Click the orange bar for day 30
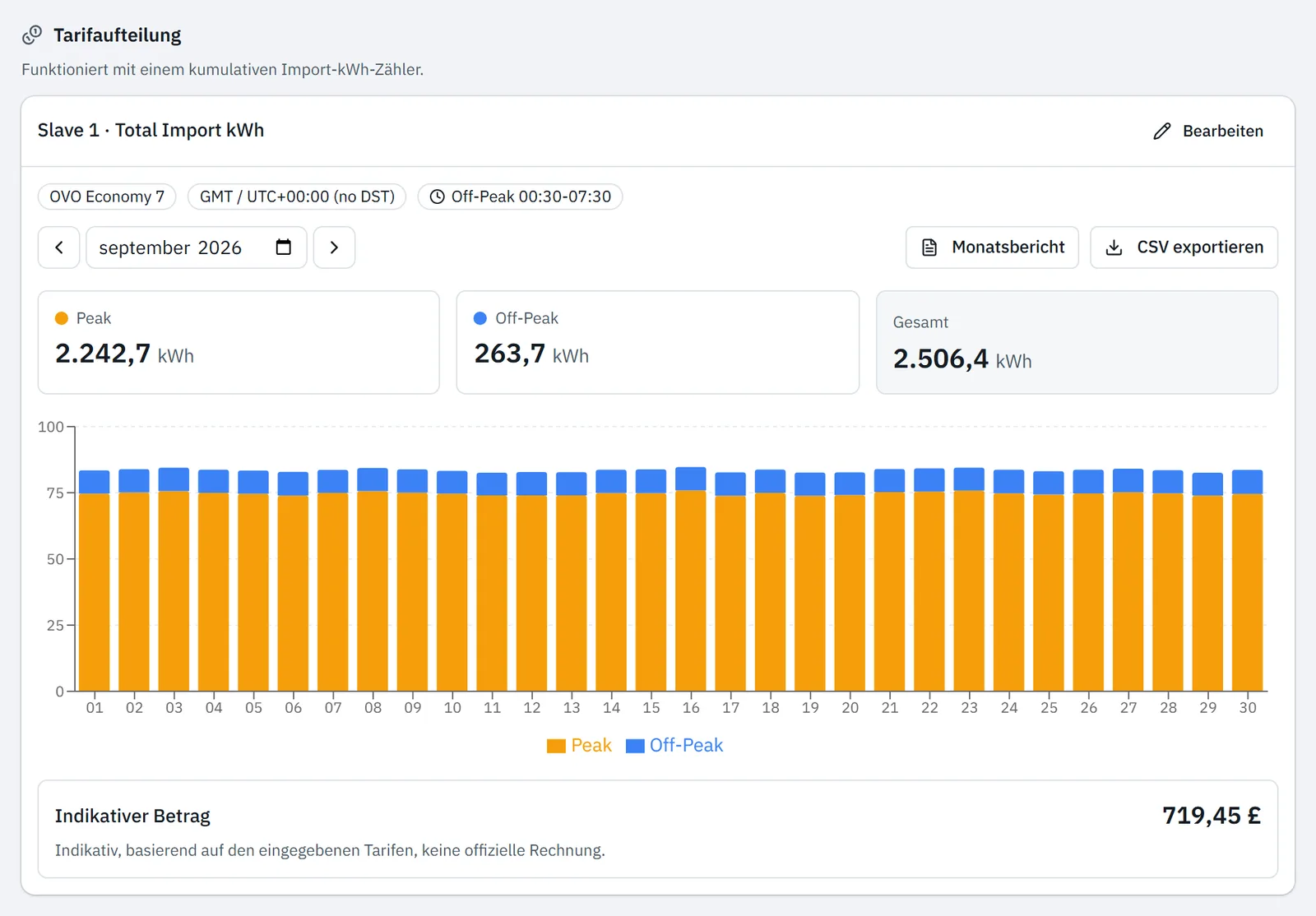The height and width of the screenshot is (916, 1316). pos(1248,593)
